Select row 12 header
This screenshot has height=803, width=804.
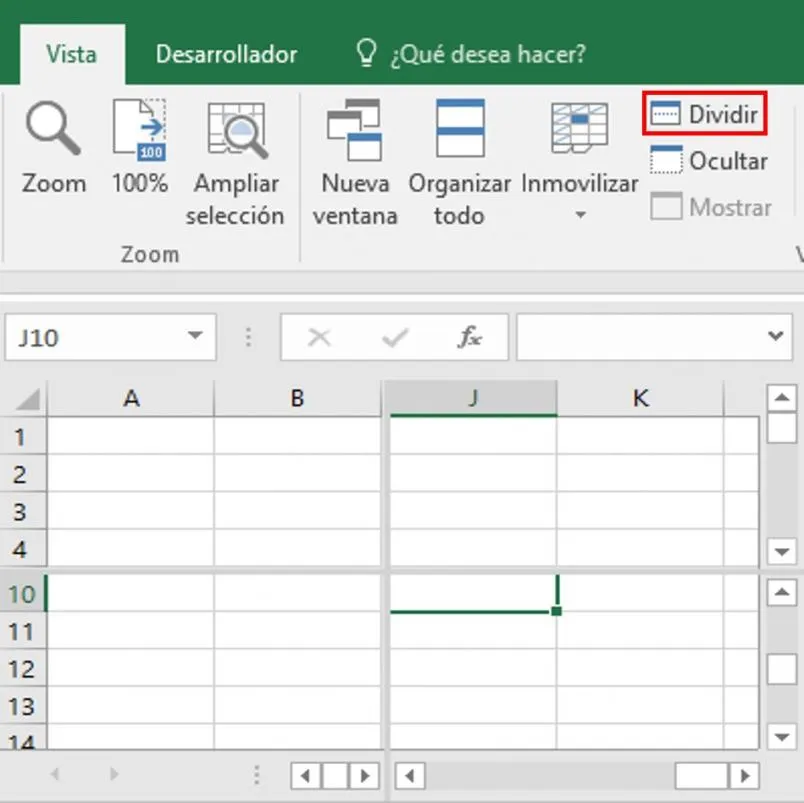[22, 668]
